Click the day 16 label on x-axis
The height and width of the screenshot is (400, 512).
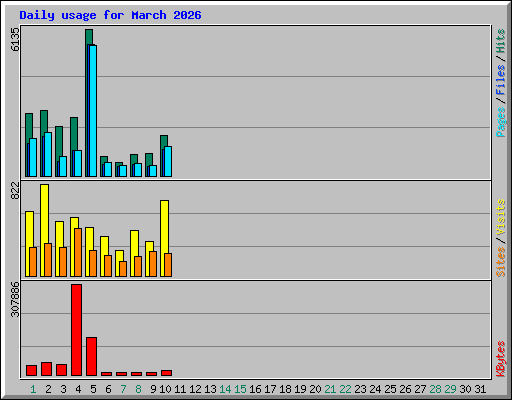coord(255,389)
